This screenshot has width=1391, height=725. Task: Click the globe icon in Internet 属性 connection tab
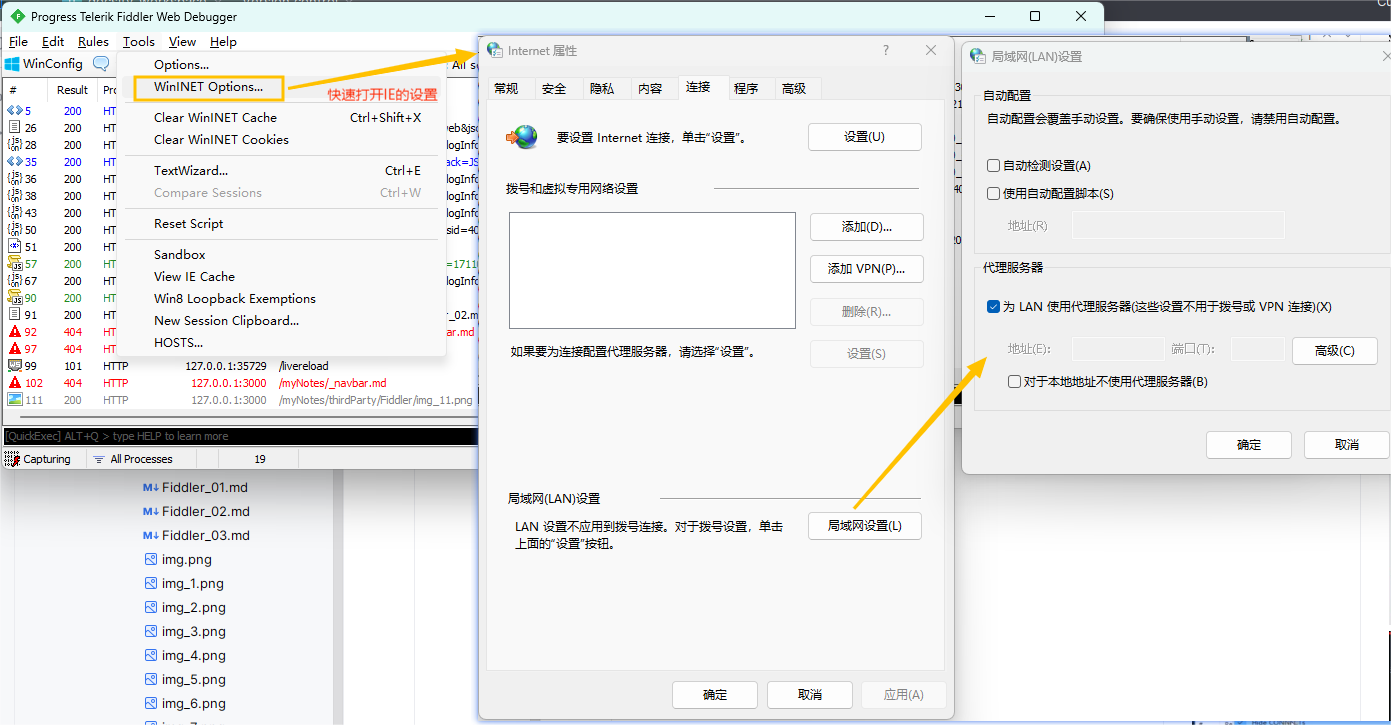522,137
